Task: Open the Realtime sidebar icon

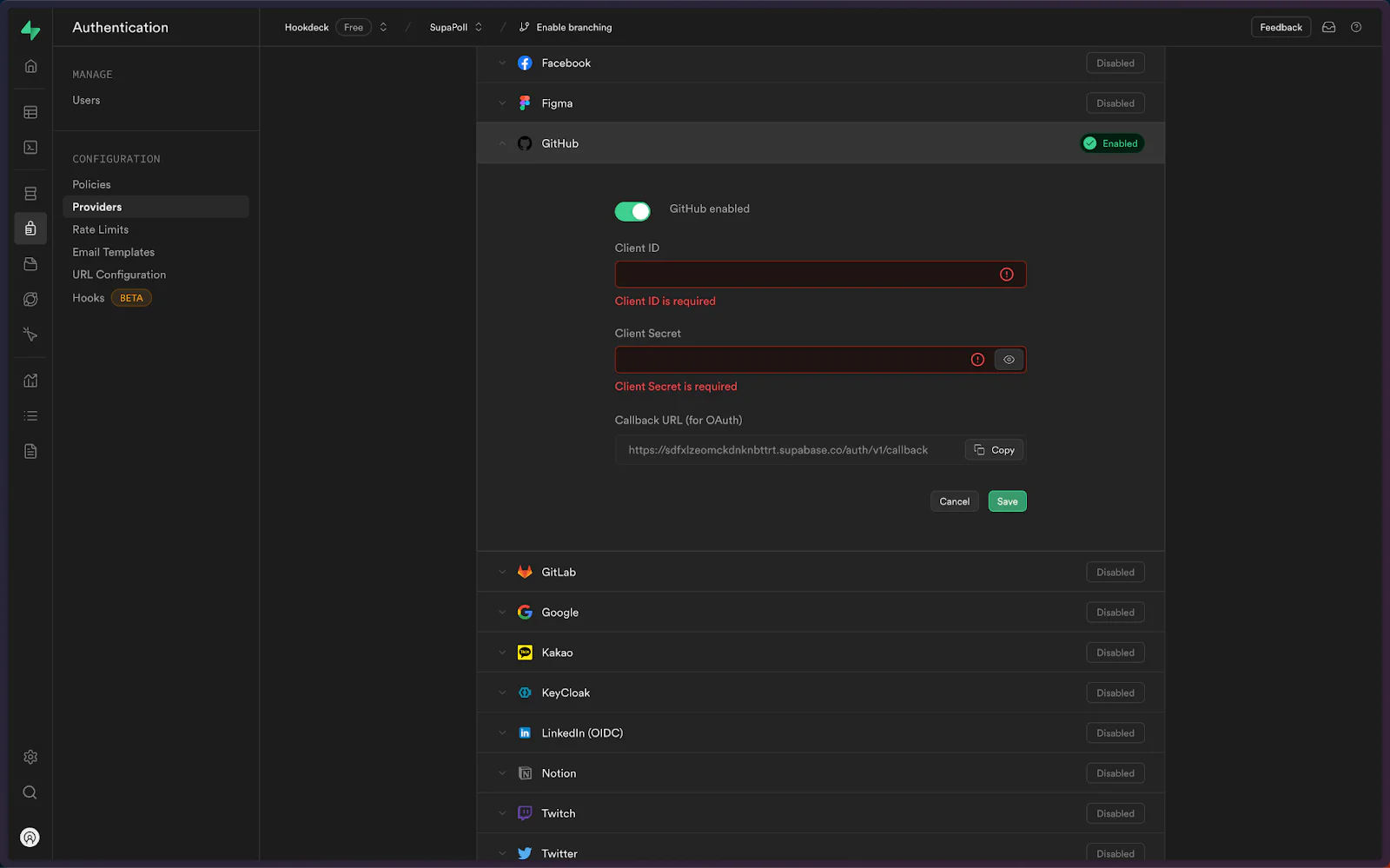Action: (30, 335)
